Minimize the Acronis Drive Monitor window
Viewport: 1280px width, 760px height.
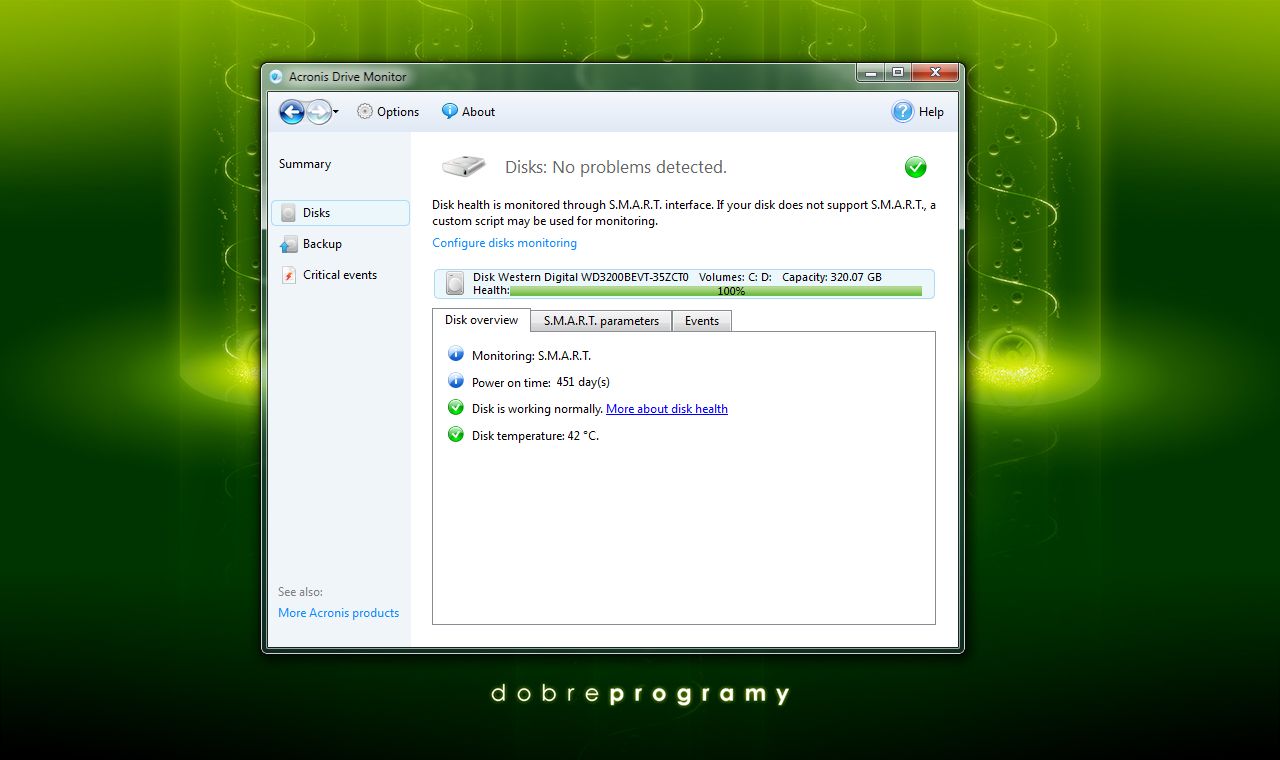870,72
